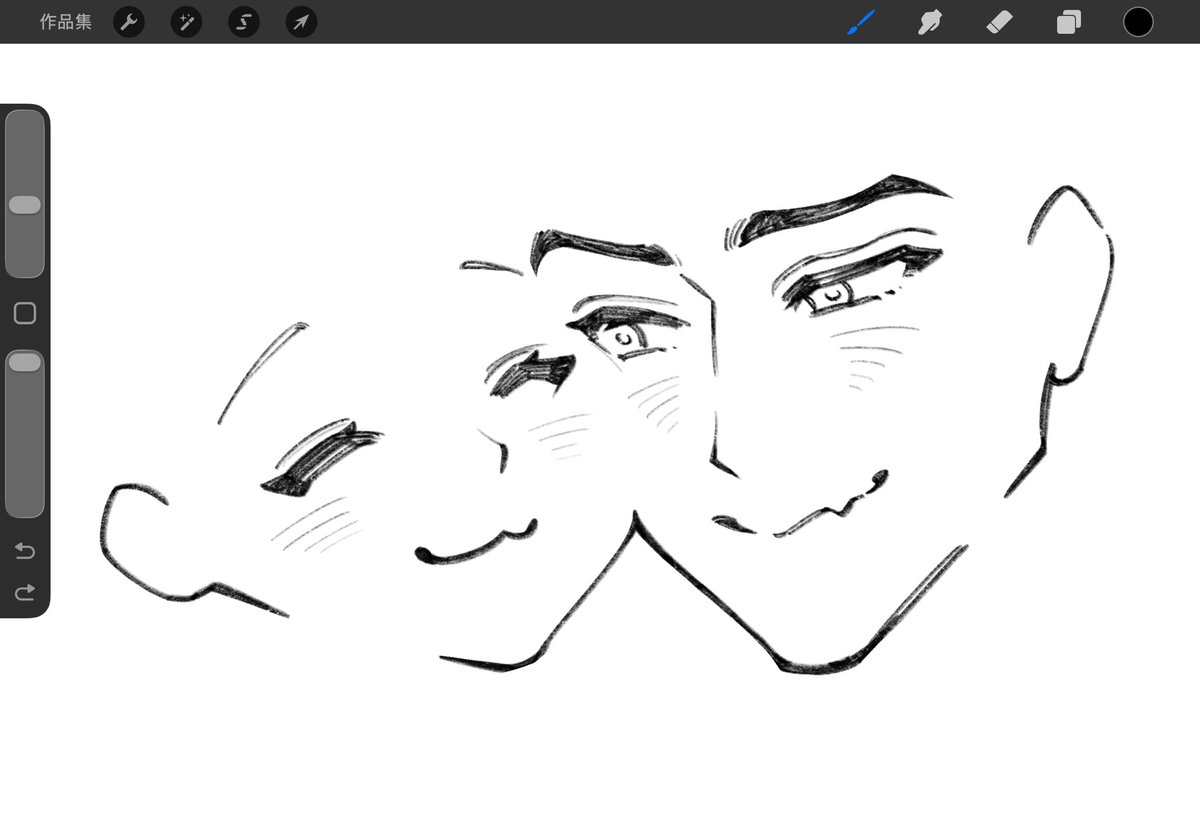Undo the last stroke

click(x=25, y=551)
